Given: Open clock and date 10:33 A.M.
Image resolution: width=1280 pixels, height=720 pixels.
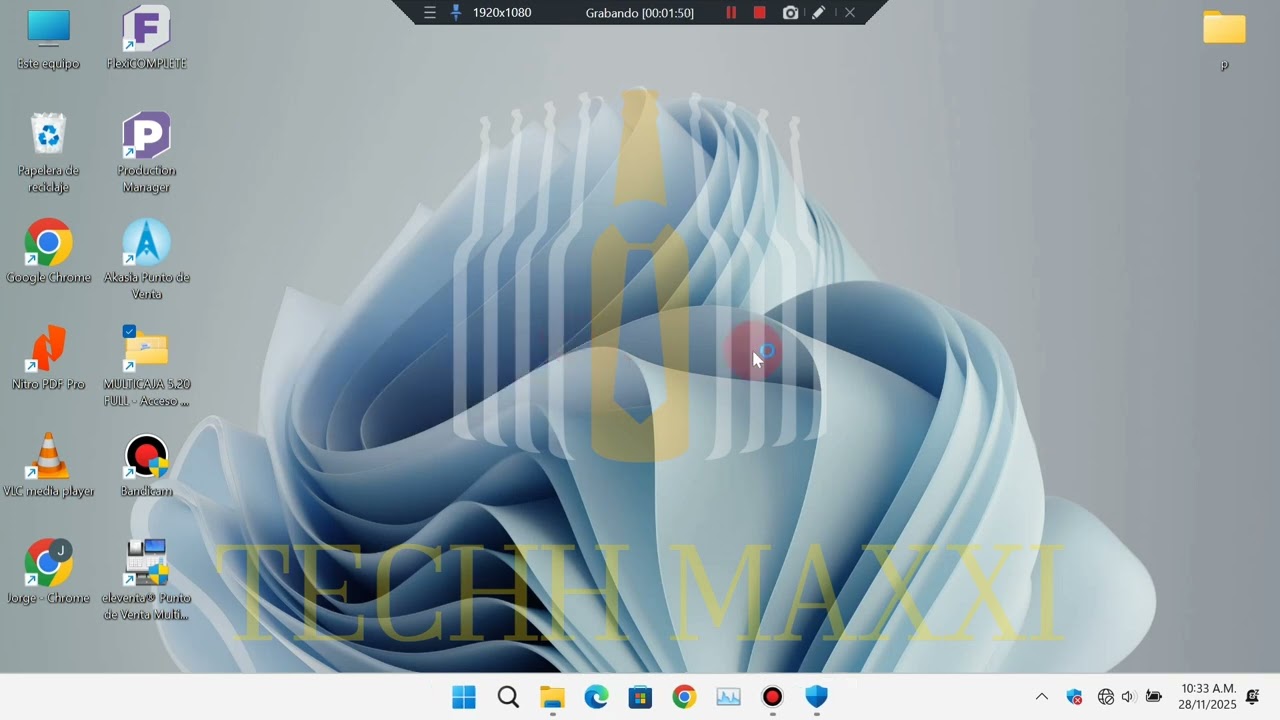Looking at the screenshot, I should [1208, 697].
